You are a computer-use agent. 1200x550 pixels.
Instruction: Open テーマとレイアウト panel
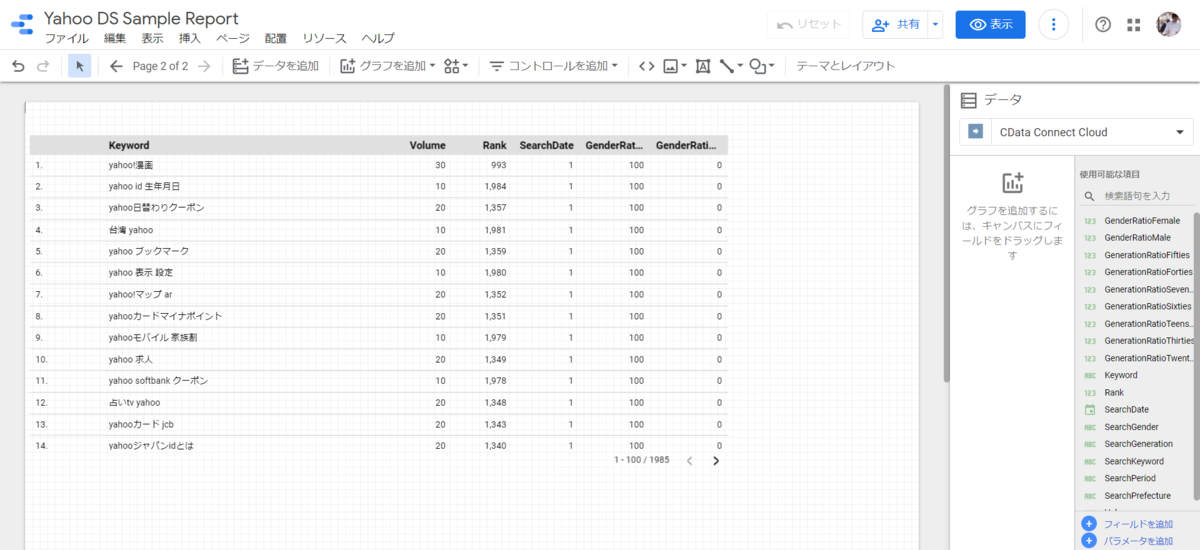[x=845, y=66]
